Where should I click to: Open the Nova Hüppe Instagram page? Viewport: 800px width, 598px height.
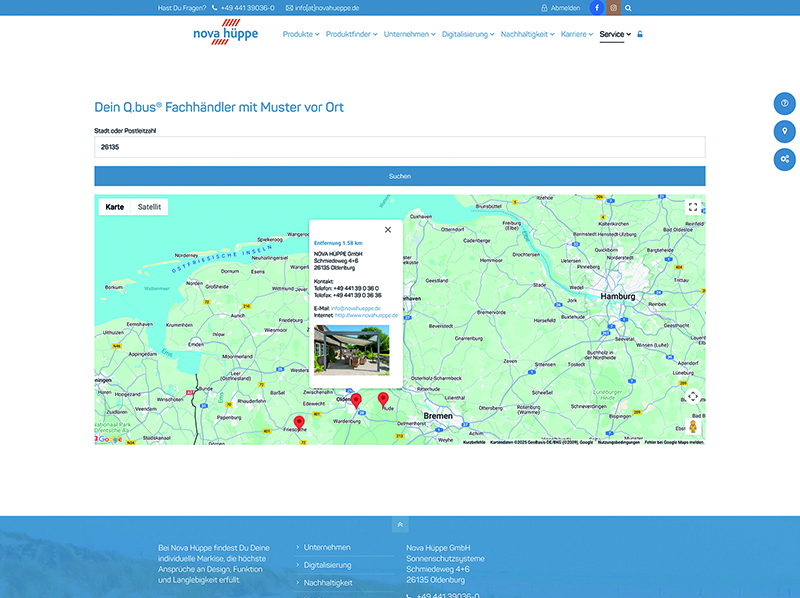pos(613,7)
